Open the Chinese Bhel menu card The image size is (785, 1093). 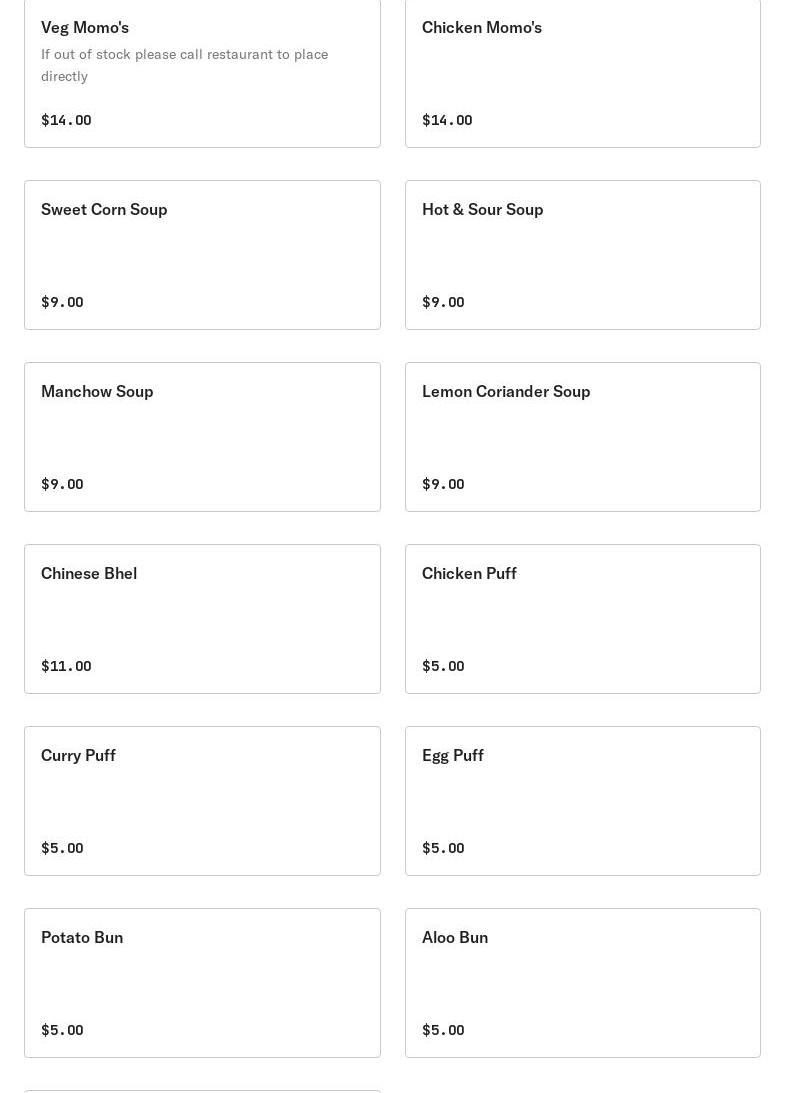tap(202, 618)
